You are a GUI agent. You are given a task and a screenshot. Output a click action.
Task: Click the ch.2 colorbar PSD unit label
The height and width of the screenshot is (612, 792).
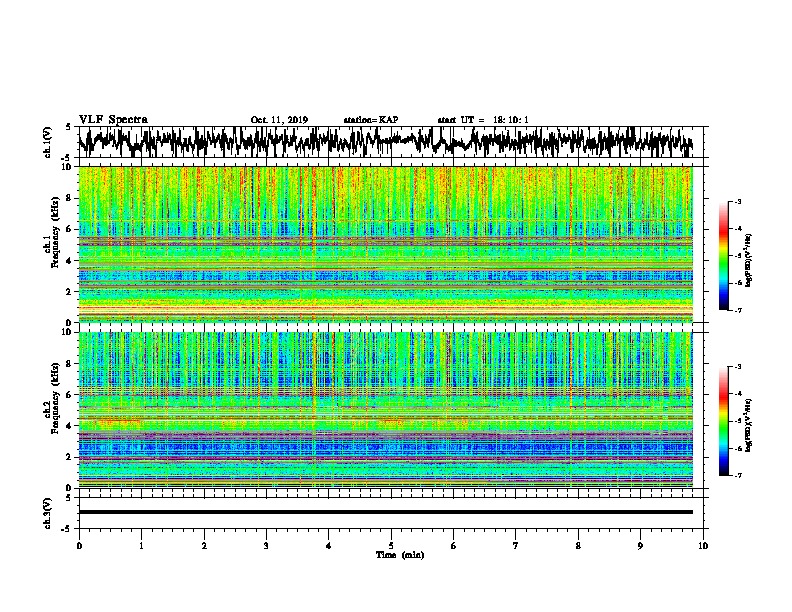pyautogui.click(x=748, y=424)
